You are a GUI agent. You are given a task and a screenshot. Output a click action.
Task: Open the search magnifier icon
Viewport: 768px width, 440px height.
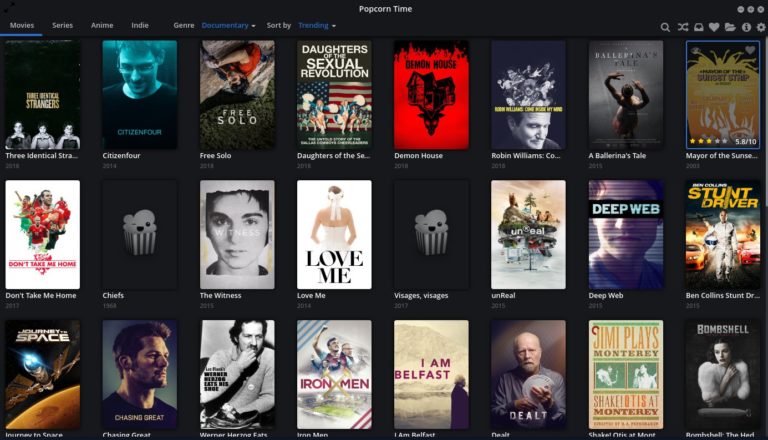666,27
